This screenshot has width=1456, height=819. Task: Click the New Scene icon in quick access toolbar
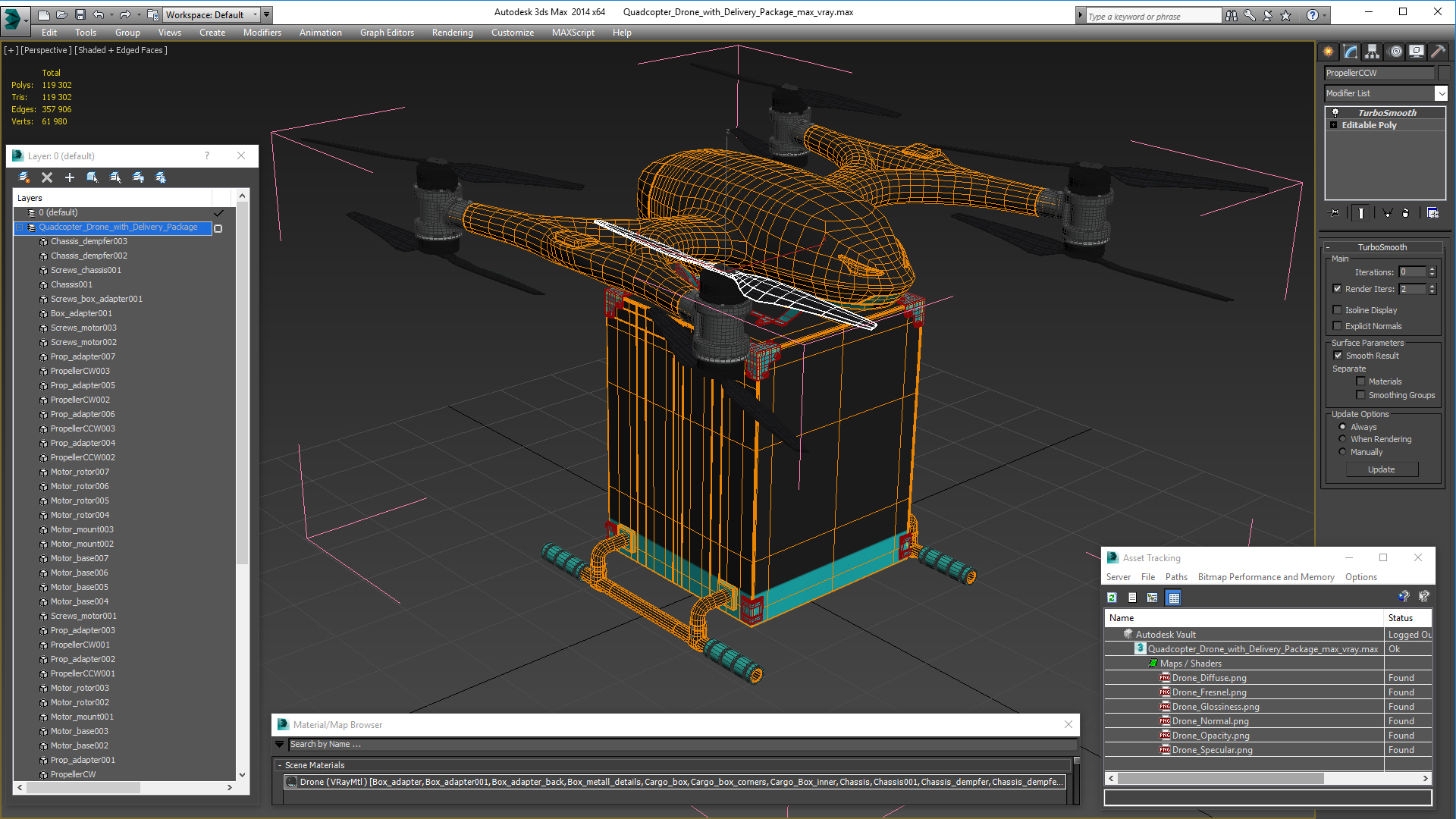click(x=44, y=14)
